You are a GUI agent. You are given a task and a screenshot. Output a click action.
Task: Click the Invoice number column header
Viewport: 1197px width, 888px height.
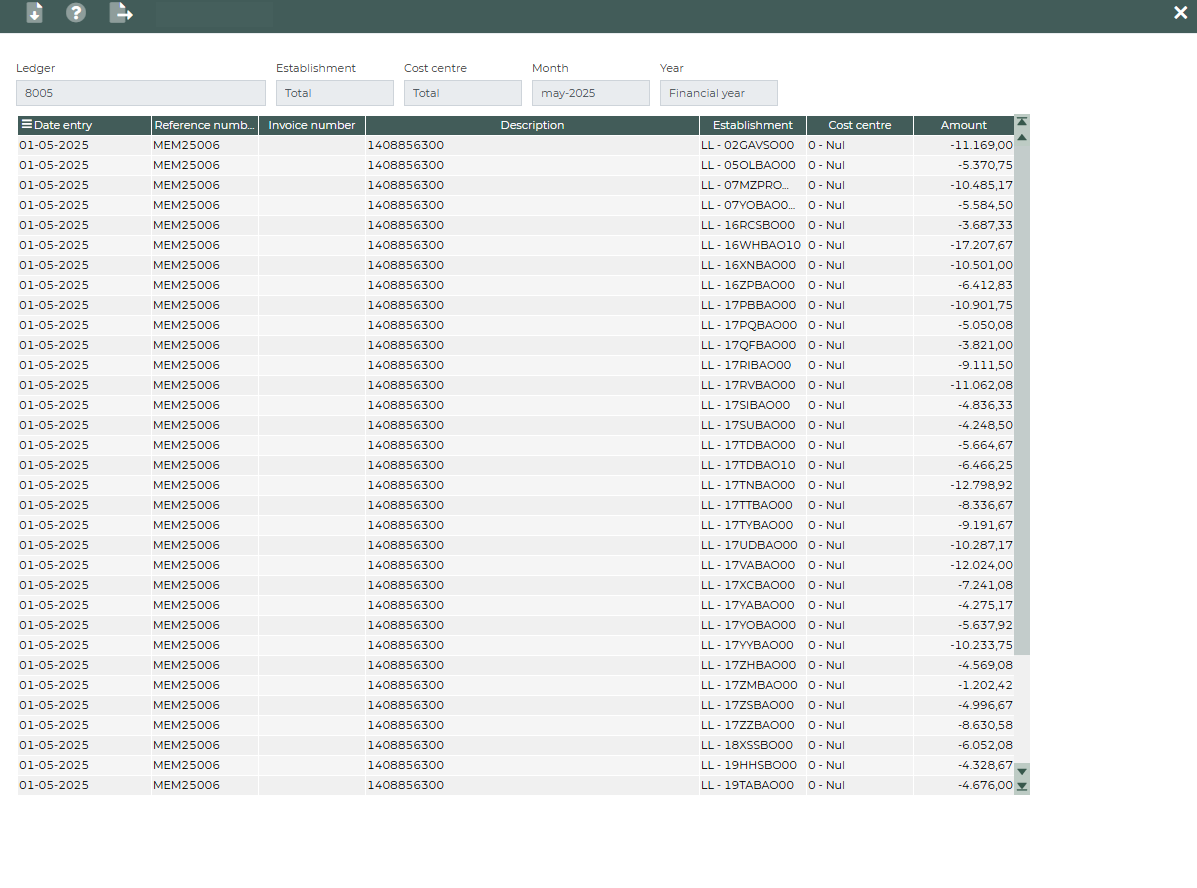312,125
